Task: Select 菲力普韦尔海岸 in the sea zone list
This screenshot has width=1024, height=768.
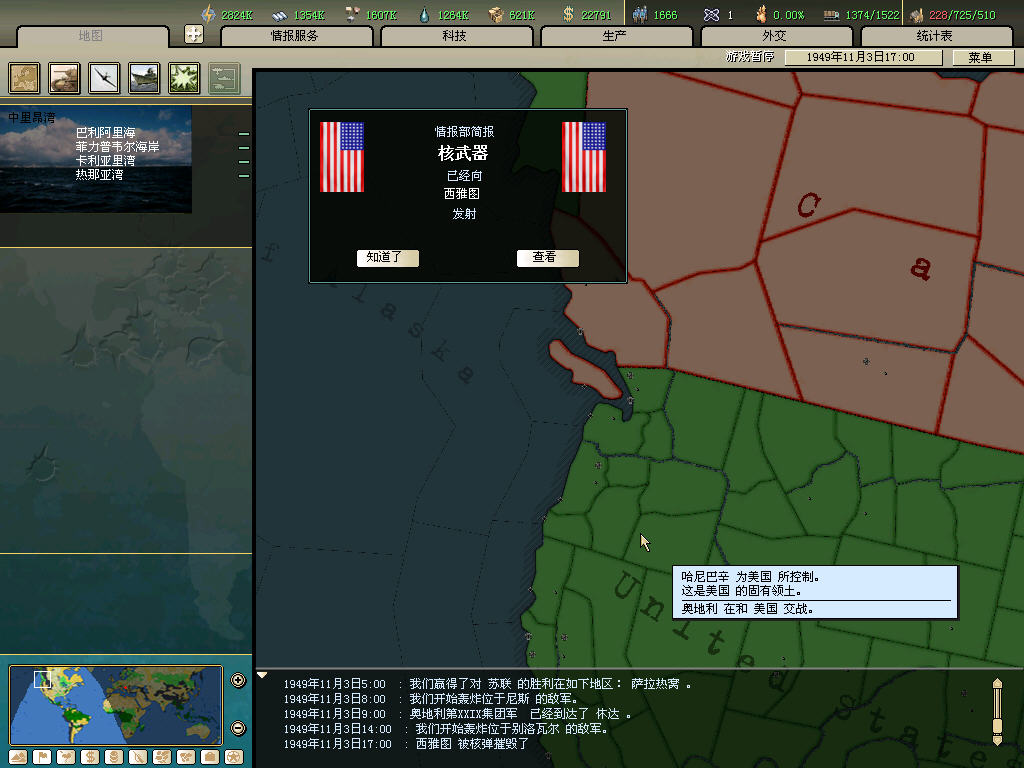Action: pyautogui.click(x=118, y=147)
